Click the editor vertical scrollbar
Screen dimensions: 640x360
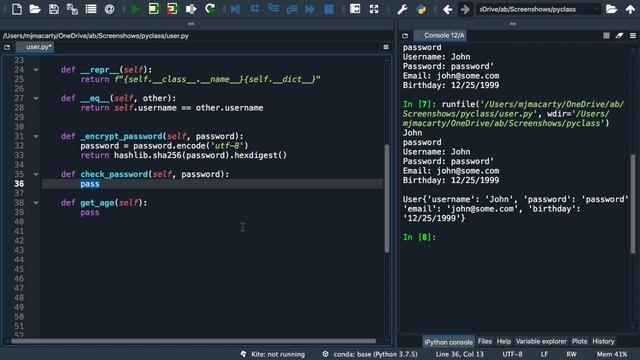coord(387,198)
